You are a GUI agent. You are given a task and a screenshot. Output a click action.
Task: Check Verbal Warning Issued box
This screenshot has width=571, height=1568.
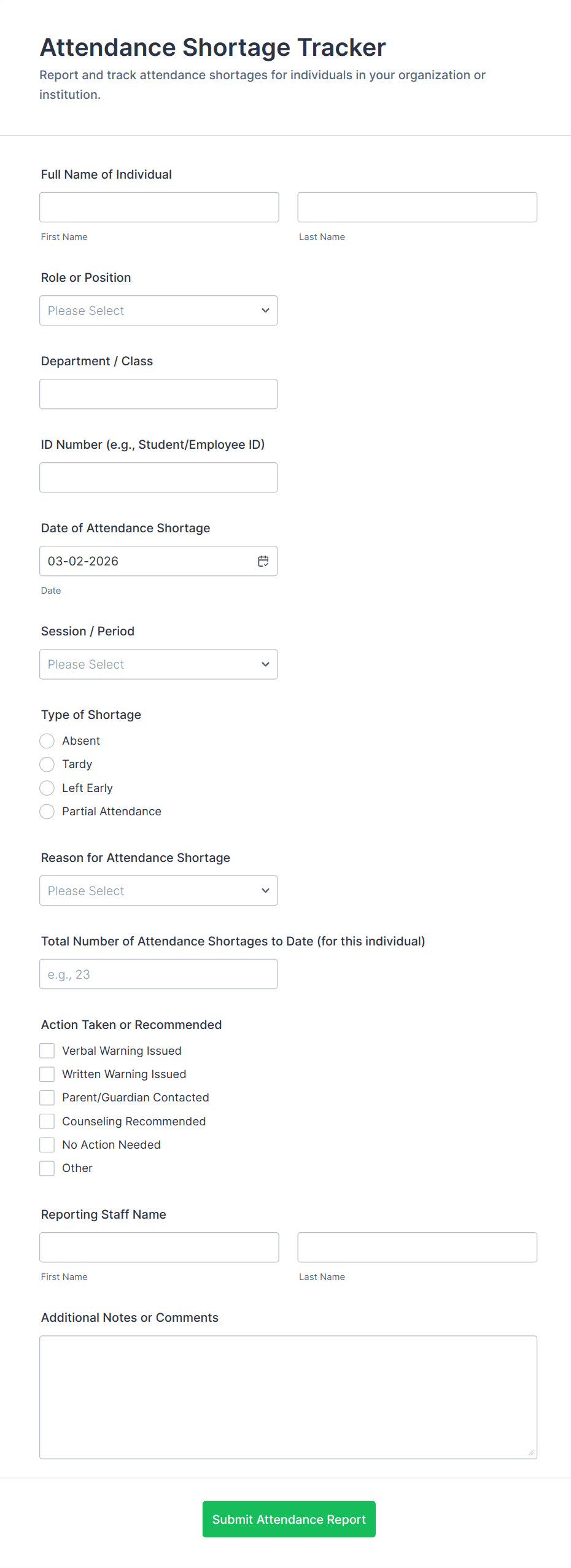[x=47, y=1051]
